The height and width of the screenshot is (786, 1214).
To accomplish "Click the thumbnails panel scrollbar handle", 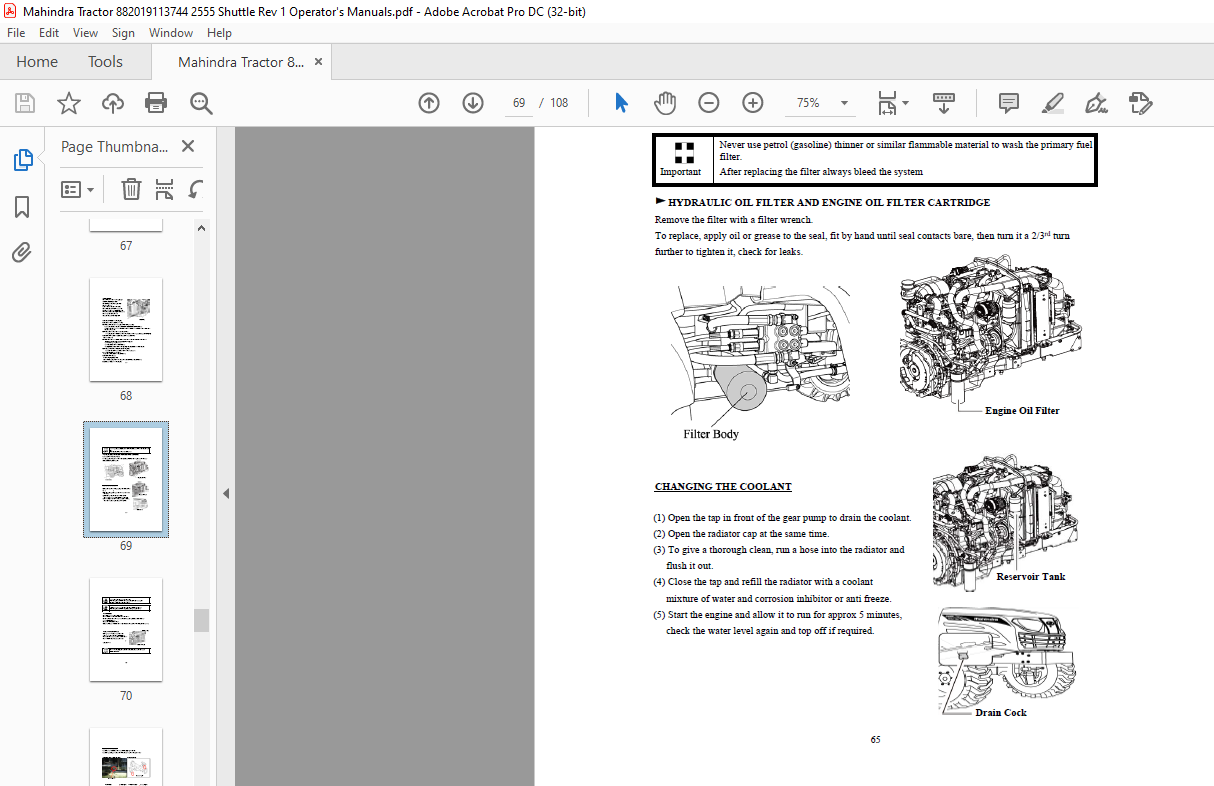I will (202, 620).
